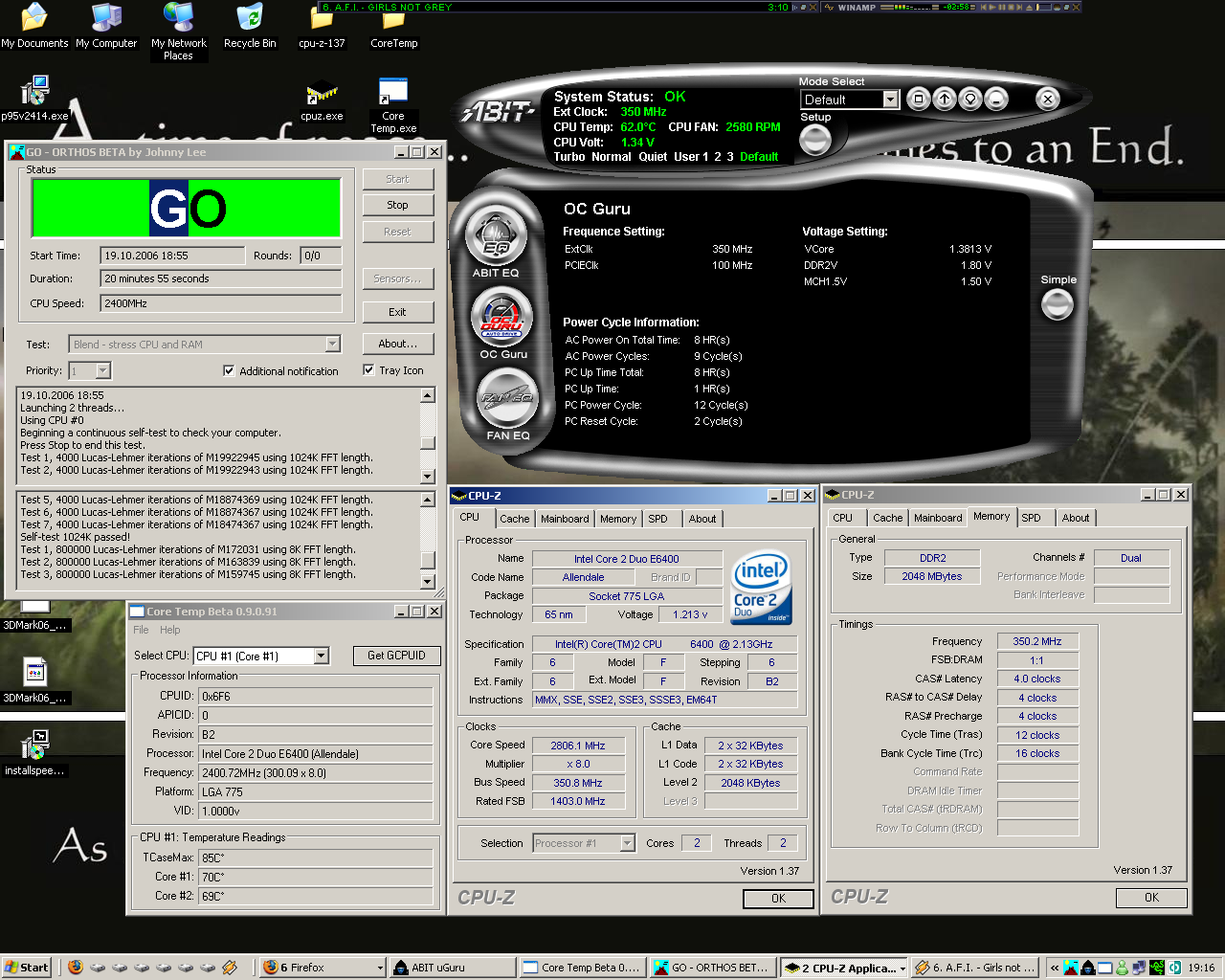Toggle the Tray Icon checkbox

[368, 369]
